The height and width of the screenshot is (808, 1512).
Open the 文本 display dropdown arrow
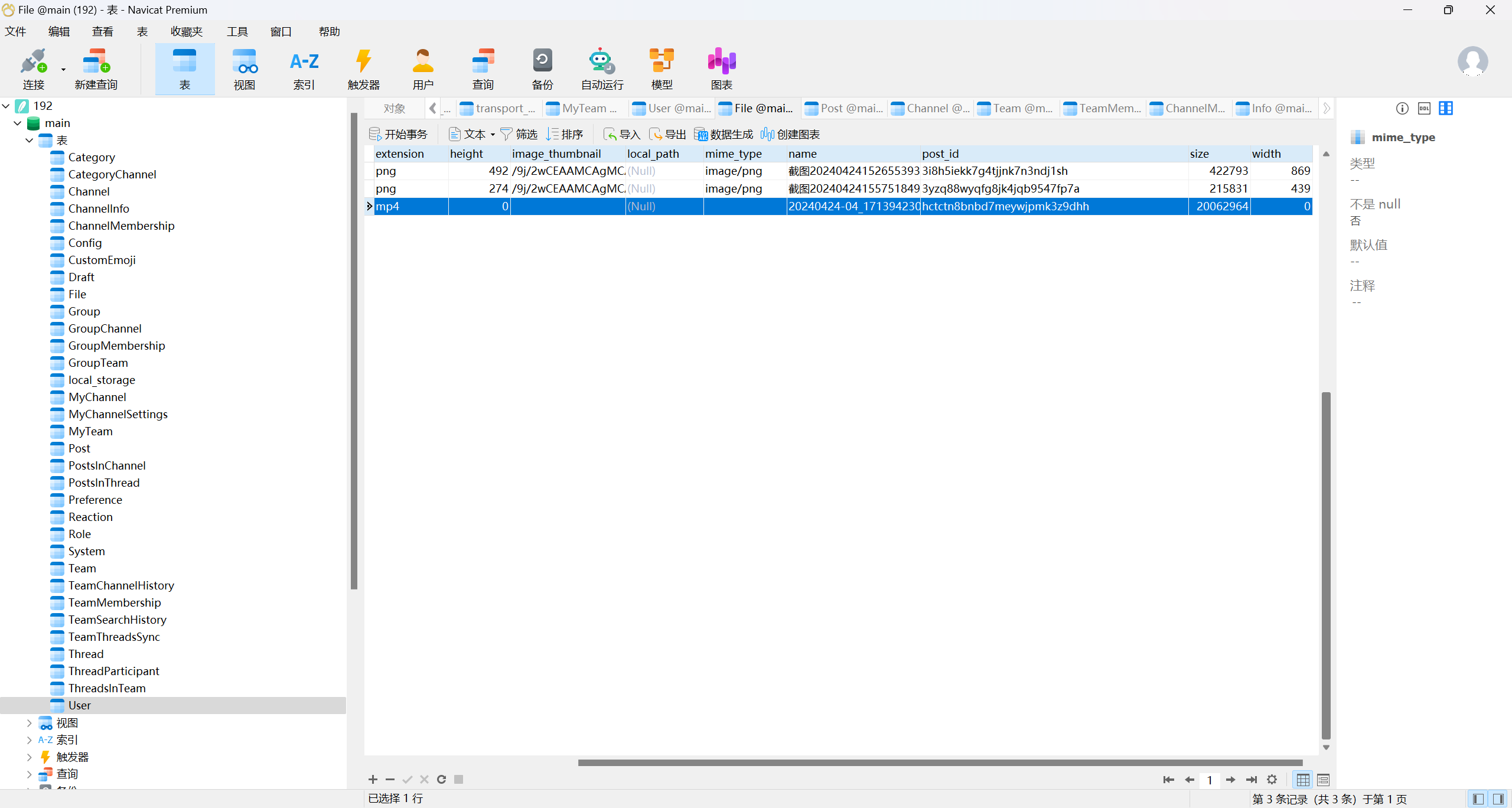(x=493, y=135)
